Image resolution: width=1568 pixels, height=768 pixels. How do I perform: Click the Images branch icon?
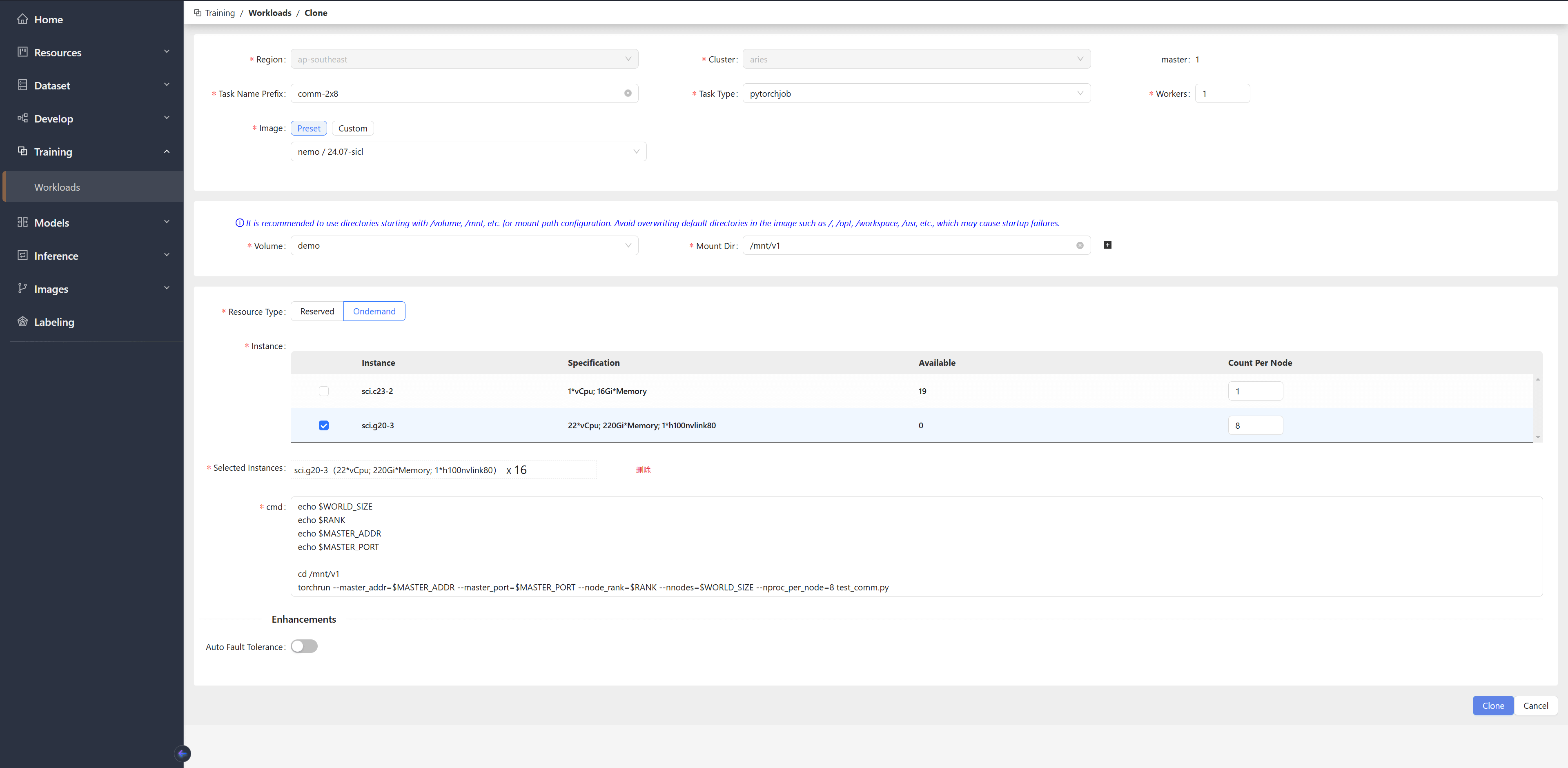[22, 288]
